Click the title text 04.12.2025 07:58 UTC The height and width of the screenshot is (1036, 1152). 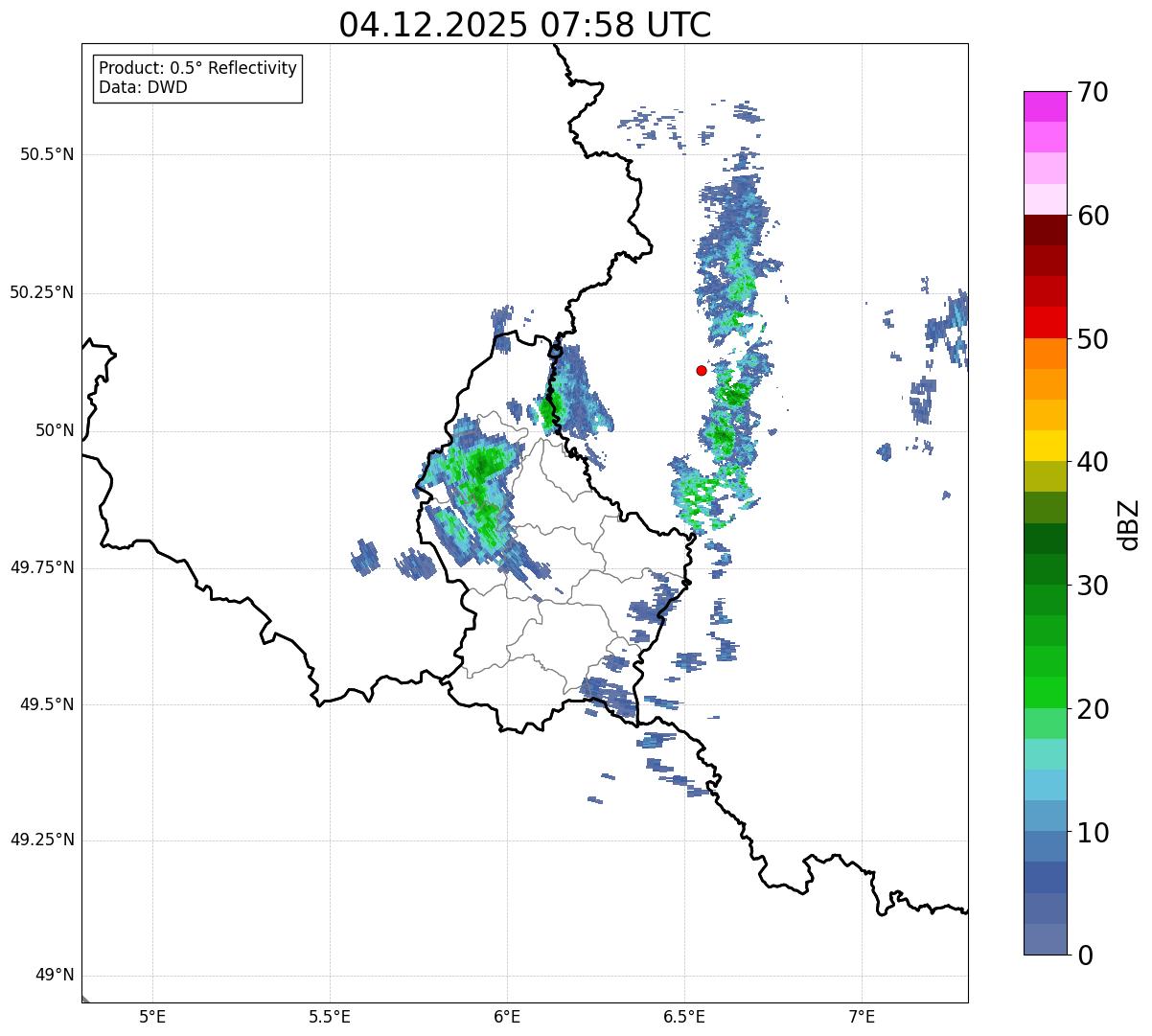point(525,24)
